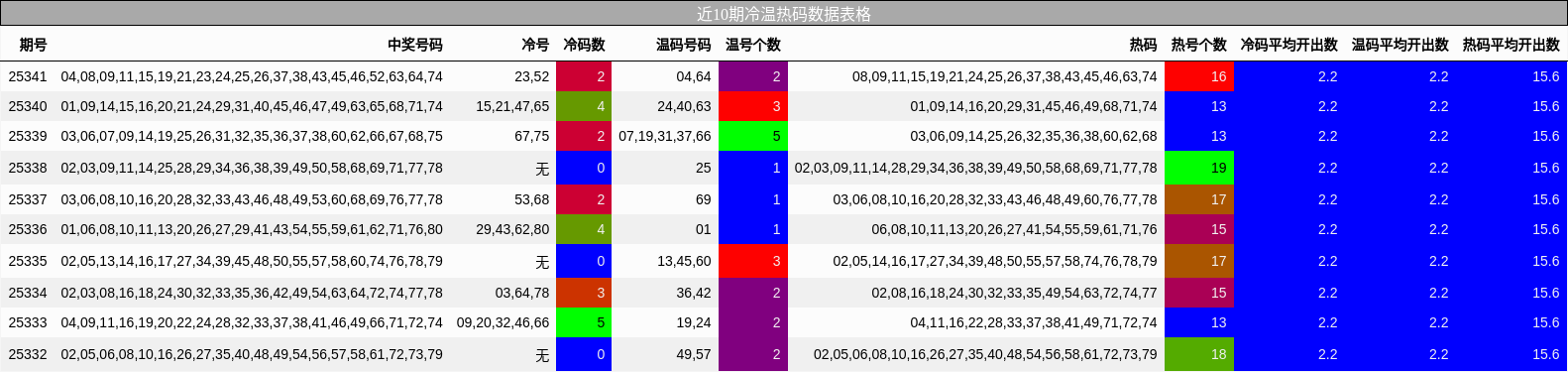Click cold numbers cell 03,64,78
1568x372 pixels.
[x=522, y=293]
